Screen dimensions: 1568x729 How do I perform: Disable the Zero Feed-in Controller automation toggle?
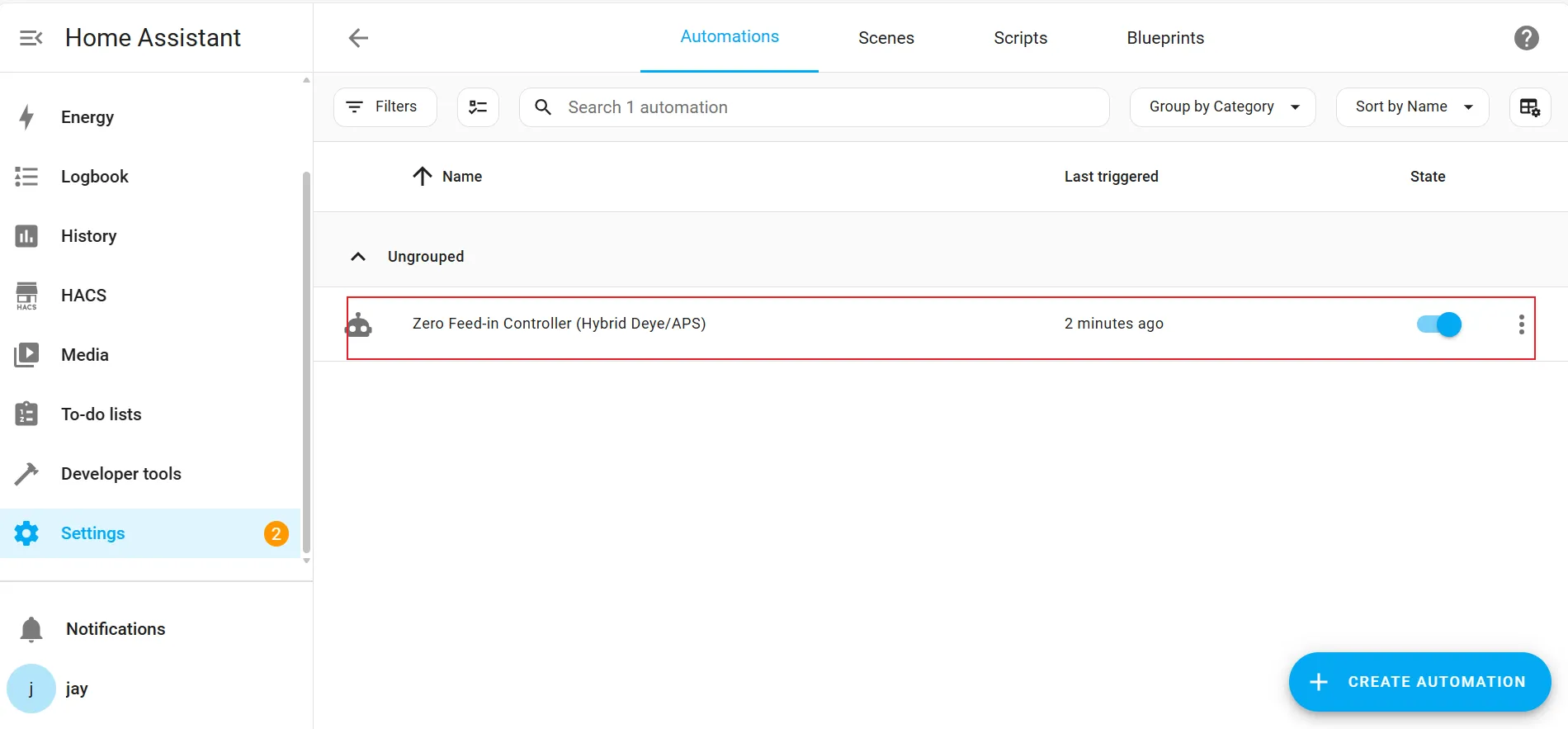coord(1438,324)
